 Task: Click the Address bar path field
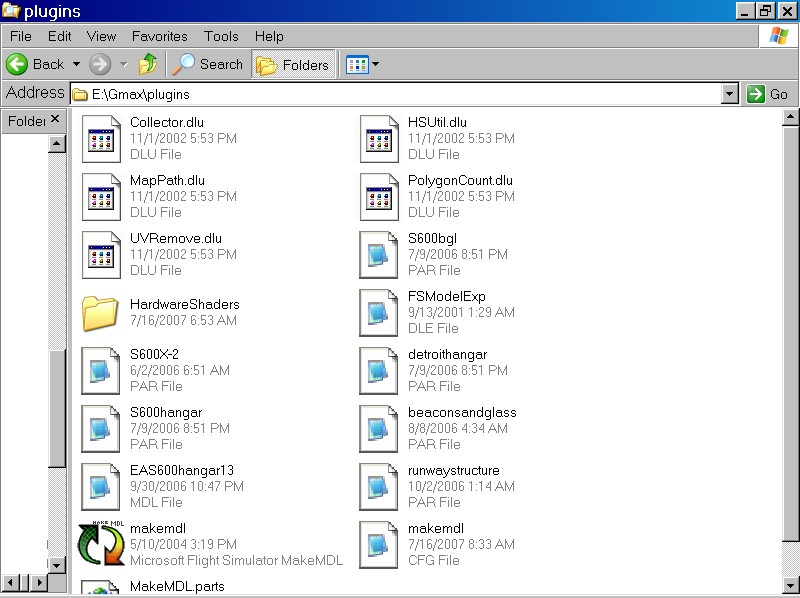(x=400, y=94)
